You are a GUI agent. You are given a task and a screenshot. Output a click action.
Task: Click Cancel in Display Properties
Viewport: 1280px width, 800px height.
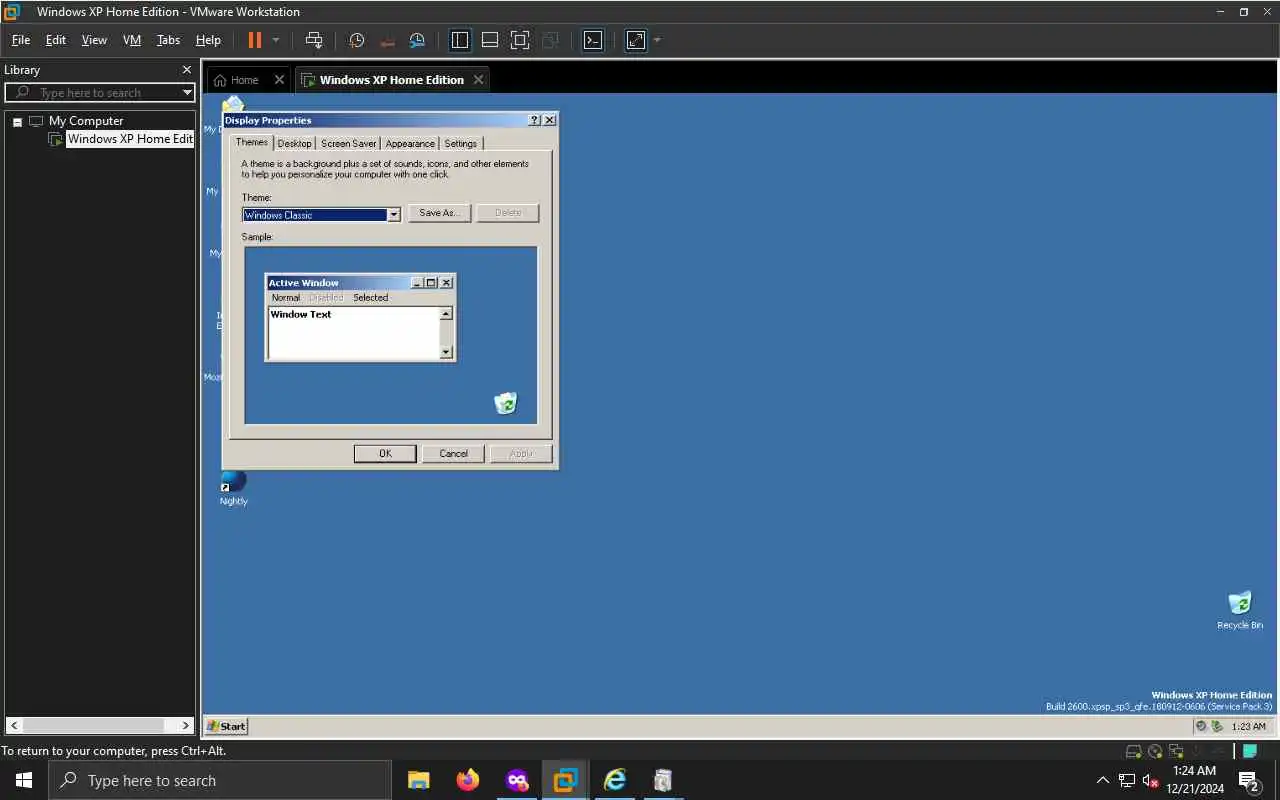(453, 453)
